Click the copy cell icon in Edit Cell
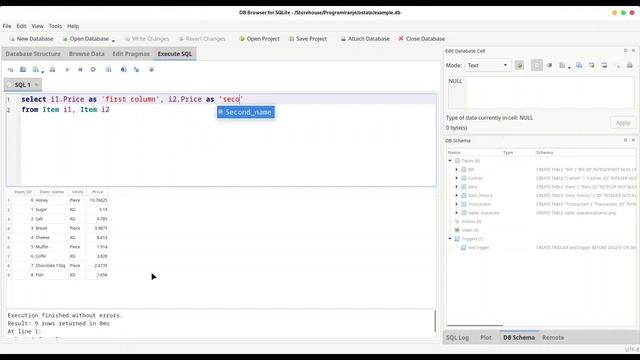 tap(579, 65)
